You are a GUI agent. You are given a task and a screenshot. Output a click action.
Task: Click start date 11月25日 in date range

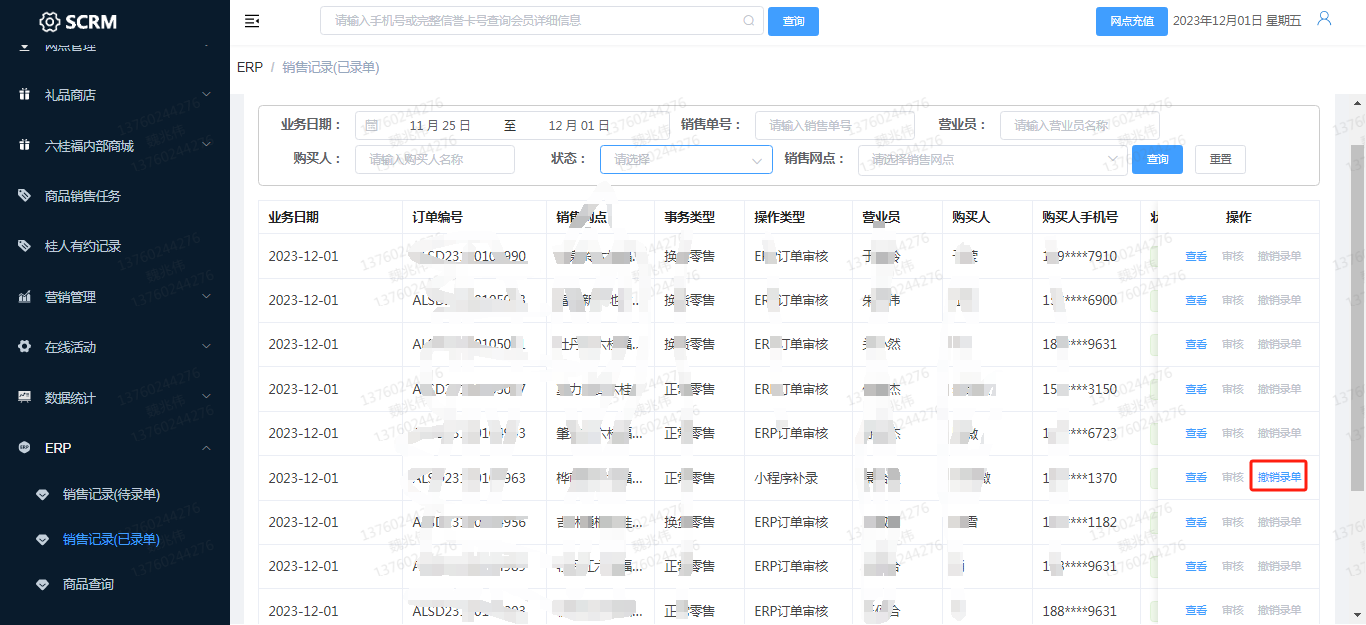pyautogui.click(x=440, y=125)
